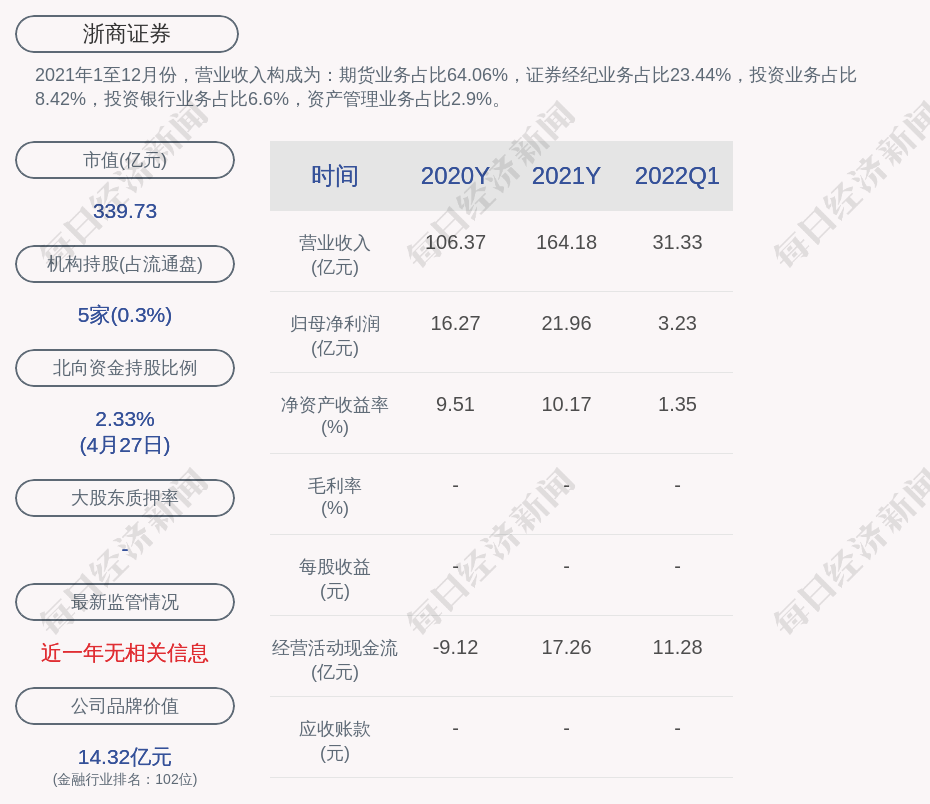Click the market cap value 339.73
The image size is (930, 804).
pyautogui.click(x=125, y=211)
